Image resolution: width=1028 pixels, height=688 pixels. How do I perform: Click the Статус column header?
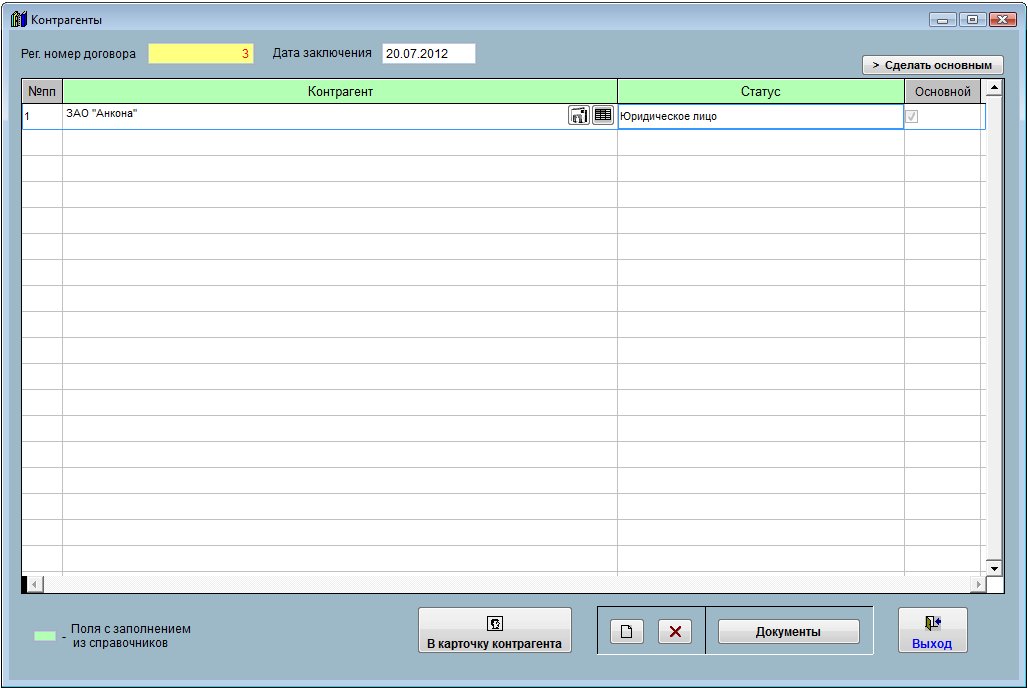point(761,91)
